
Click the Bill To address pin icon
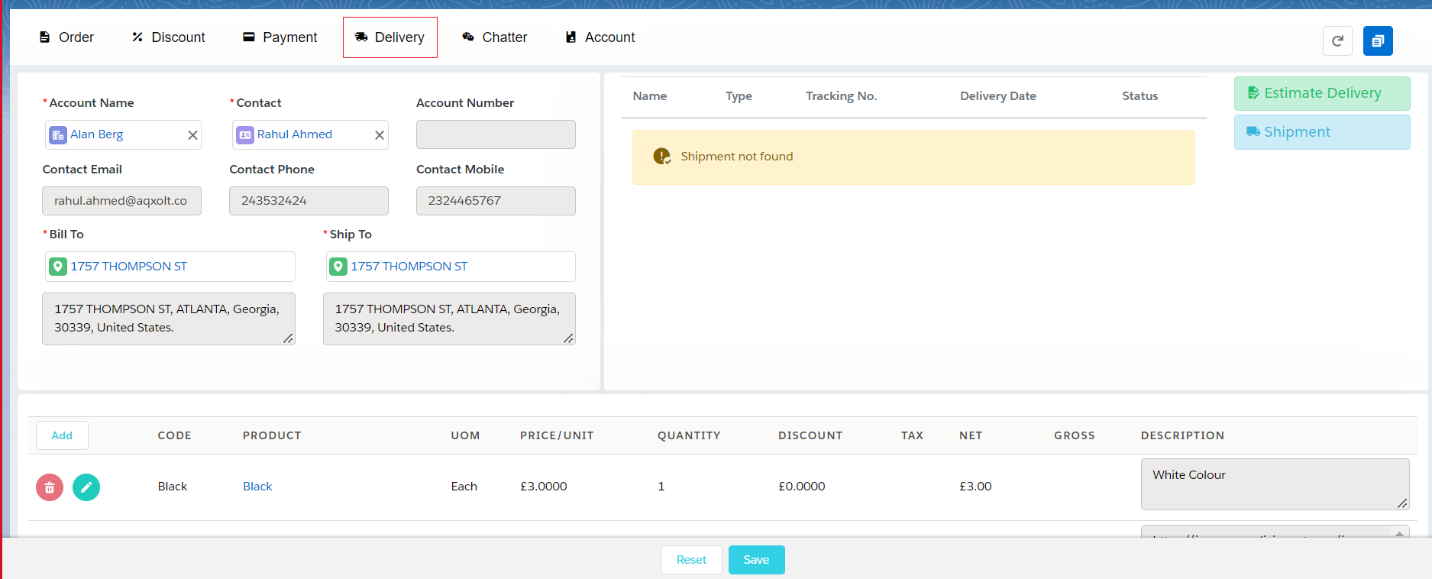click(x=58, y=267)
